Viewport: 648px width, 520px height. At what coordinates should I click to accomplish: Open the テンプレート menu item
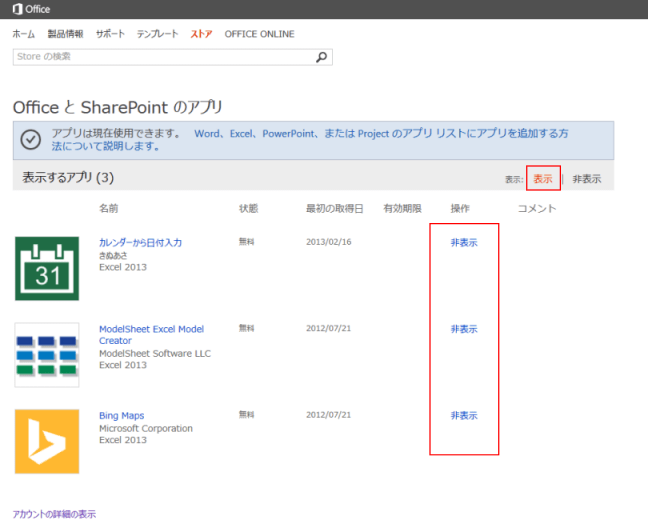(x=158, y=34)
